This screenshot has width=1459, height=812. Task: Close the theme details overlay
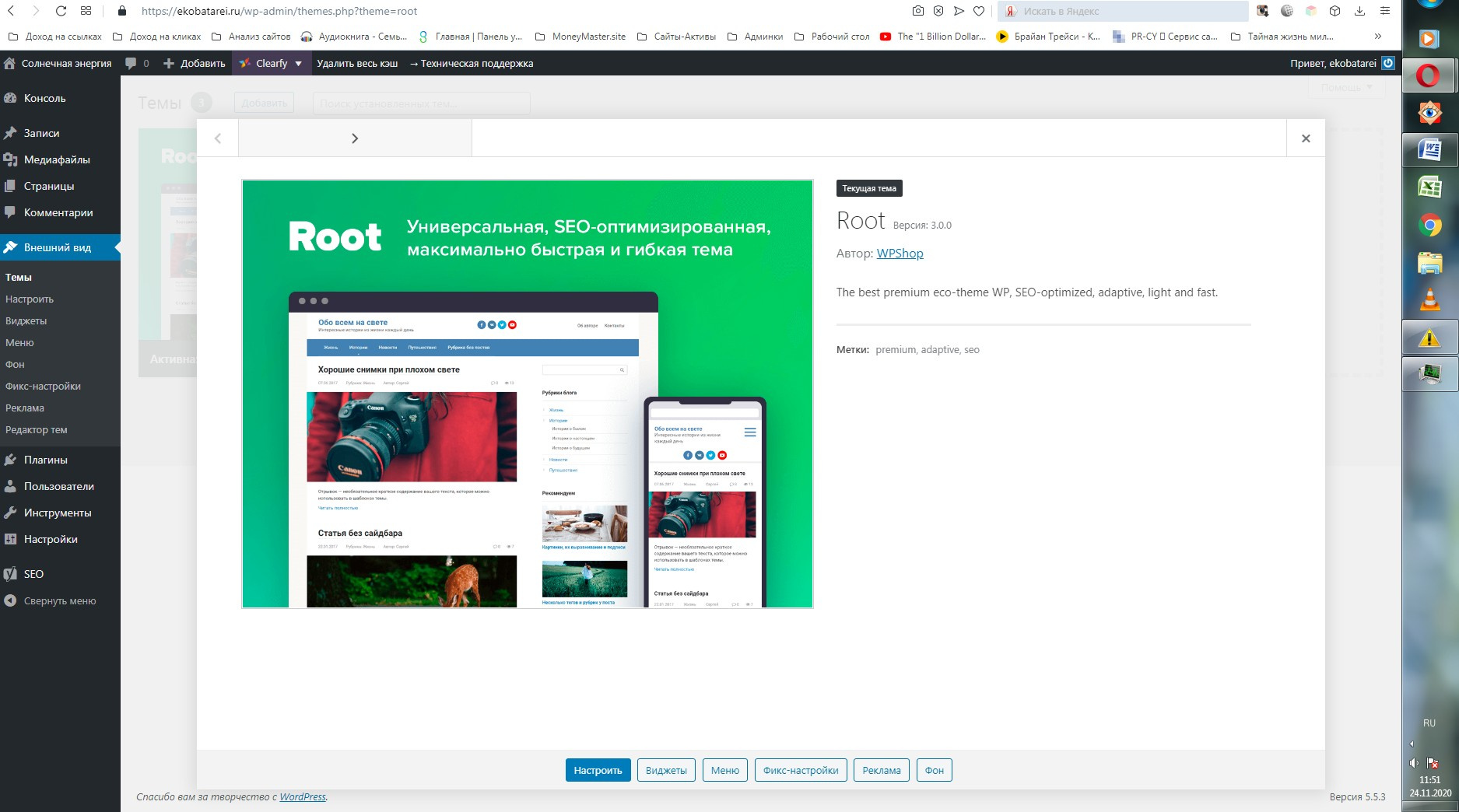(x=1306, y=138)
